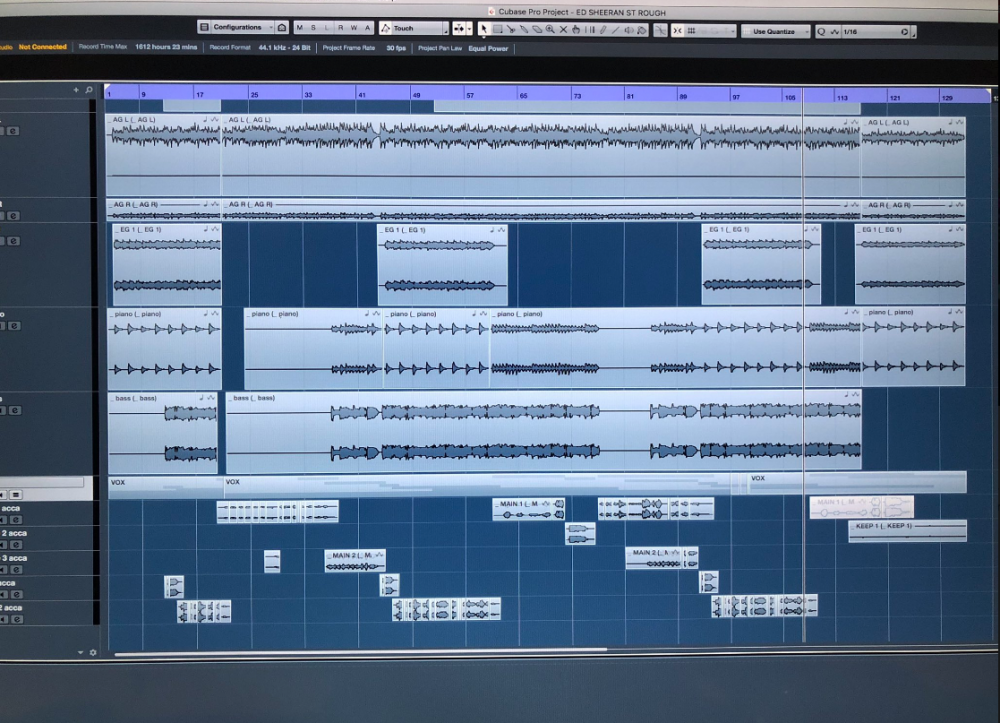Select the Draw pencil tool
The height and width of the screenshot is (723, 1000).
click(x=603, y=30)
